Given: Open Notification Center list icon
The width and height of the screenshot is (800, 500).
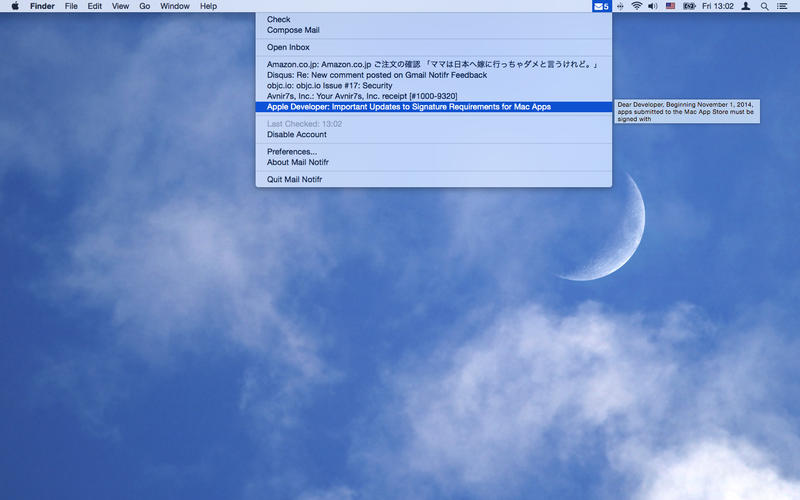Looking at the screenshot, I should click(782, 6).
